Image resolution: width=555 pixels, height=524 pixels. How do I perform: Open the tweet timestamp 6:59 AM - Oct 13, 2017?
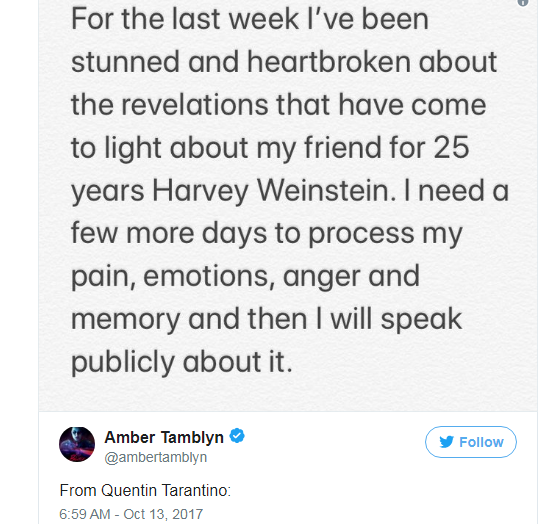click(x=131, y=514)
